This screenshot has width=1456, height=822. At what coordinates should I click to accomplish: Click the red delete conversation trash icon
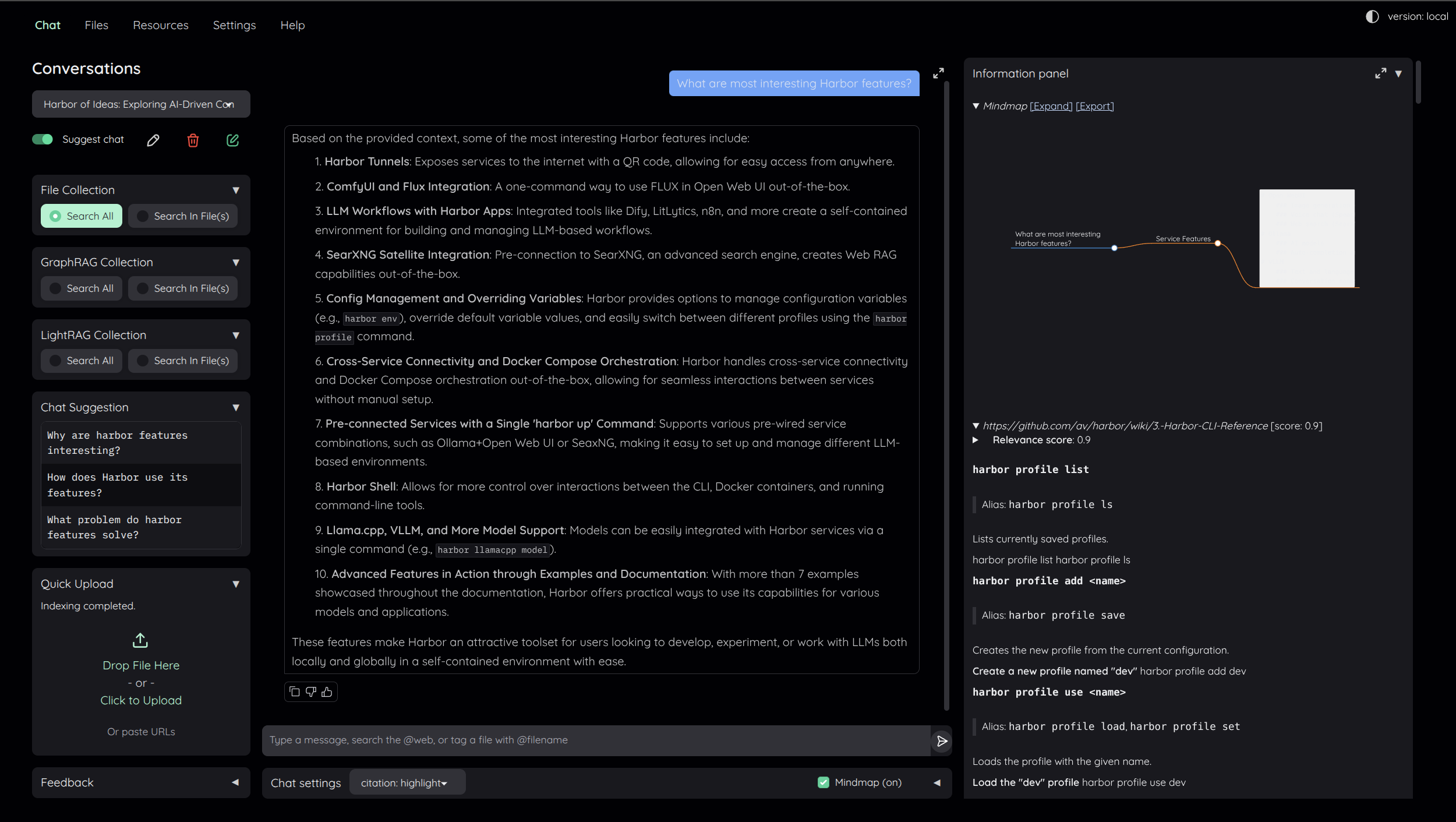click(193, 140)
